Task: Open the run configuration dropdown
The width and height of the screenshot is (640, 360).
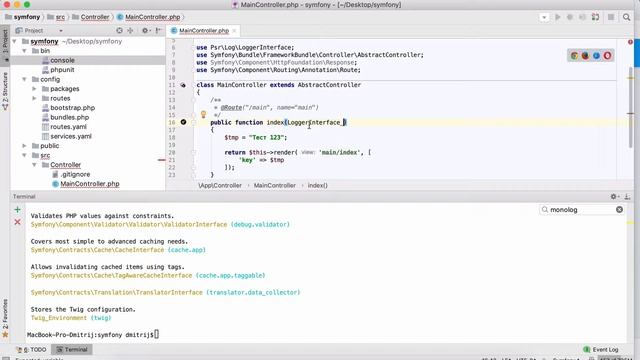Action: [544, 18]
